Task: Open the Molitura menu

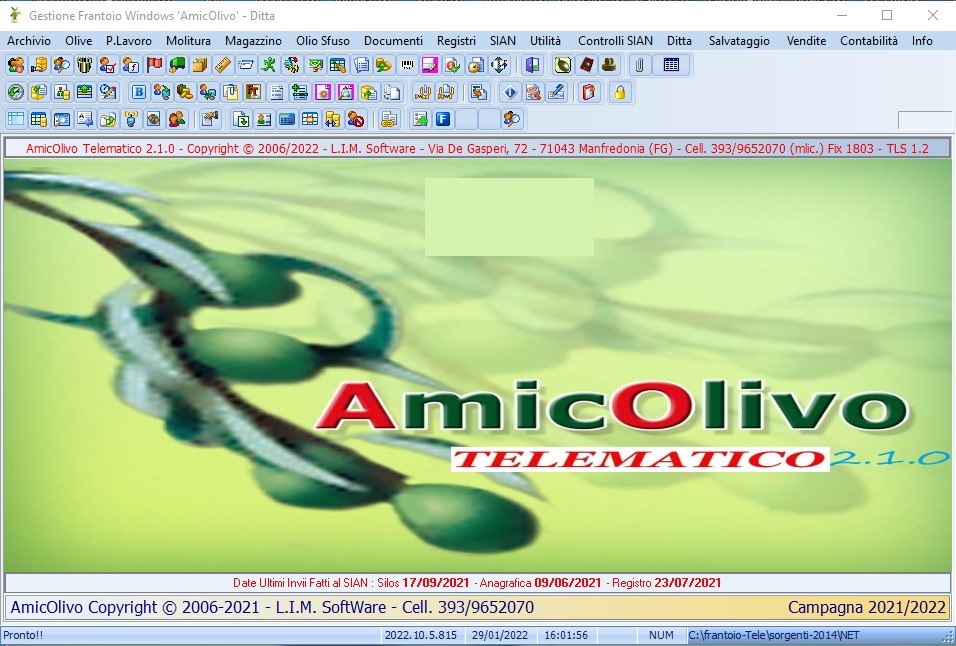Action: pos(188,41)
